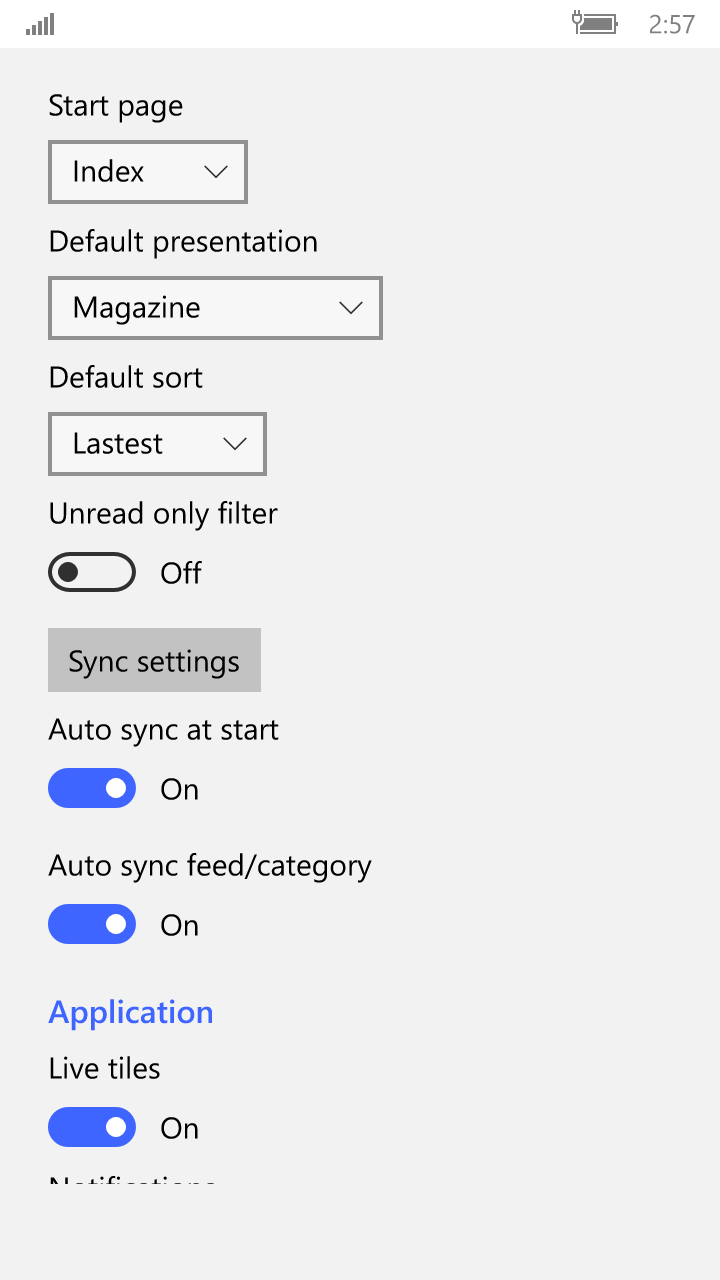Click the Auto sync feed/category label
The image size is (720, 1280).
pos(210,866)
